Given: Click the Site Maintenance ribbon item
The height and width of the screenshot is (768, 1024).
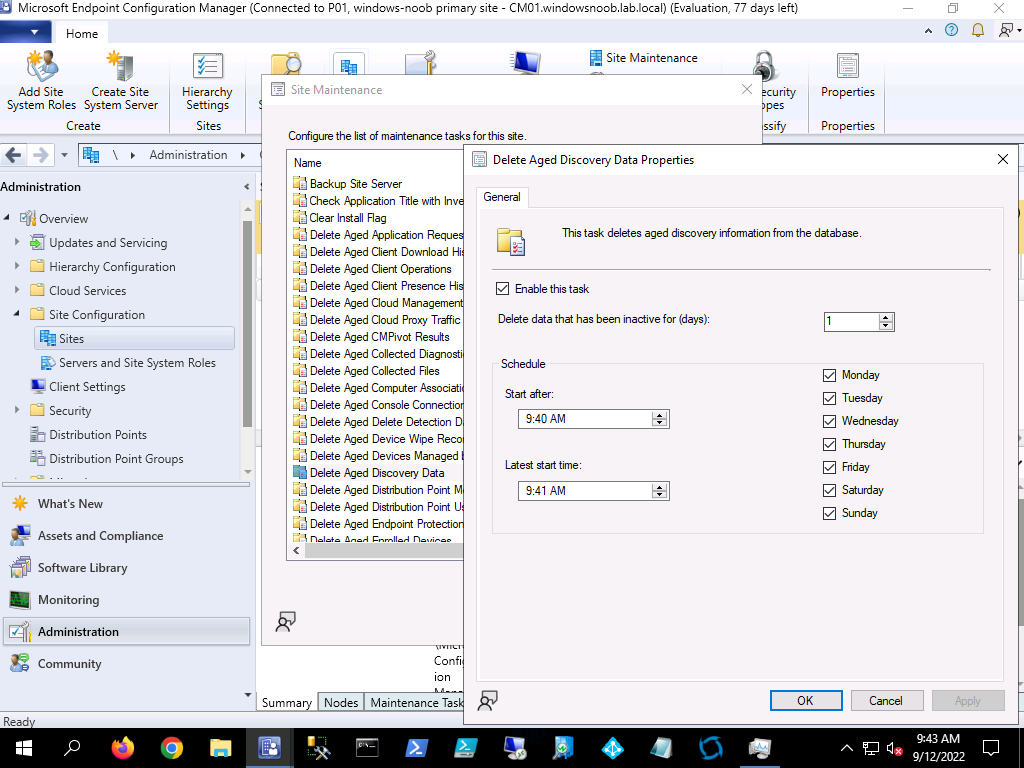Looking at the screenshot, I should pos(643,57).
